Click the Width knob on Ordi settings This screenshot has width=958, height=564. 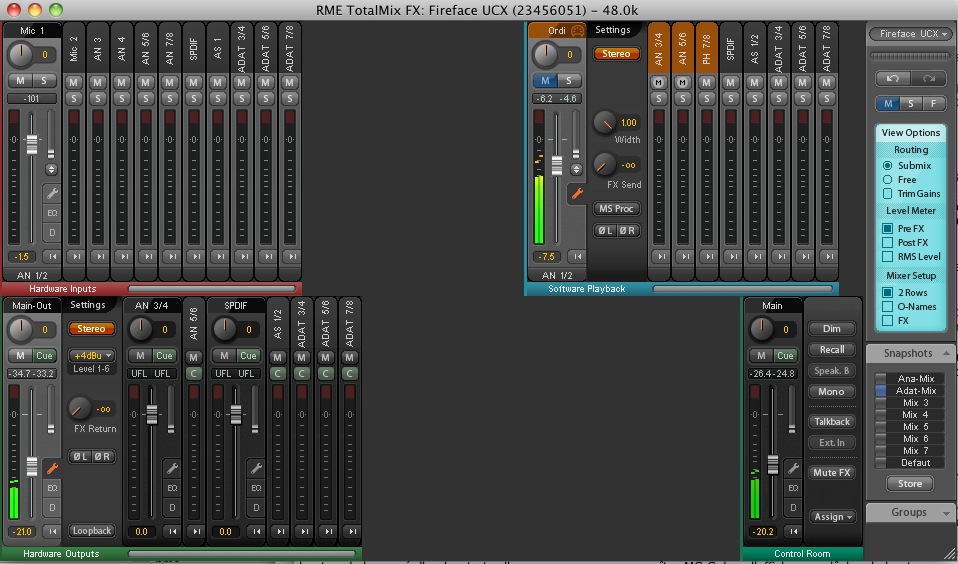(x=605, y=122)
